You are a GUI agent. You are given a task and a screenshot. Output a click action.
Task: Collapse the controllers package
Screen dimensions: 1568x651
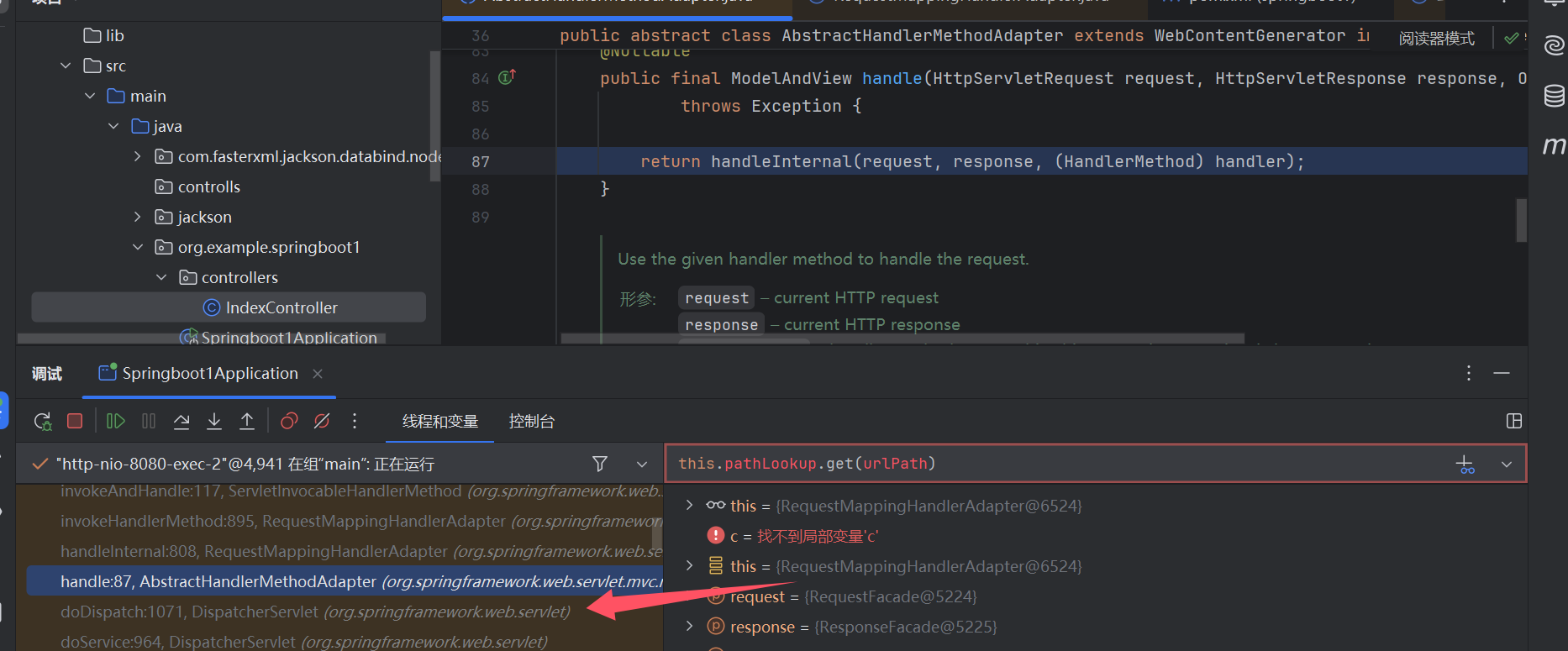point(161,277)
